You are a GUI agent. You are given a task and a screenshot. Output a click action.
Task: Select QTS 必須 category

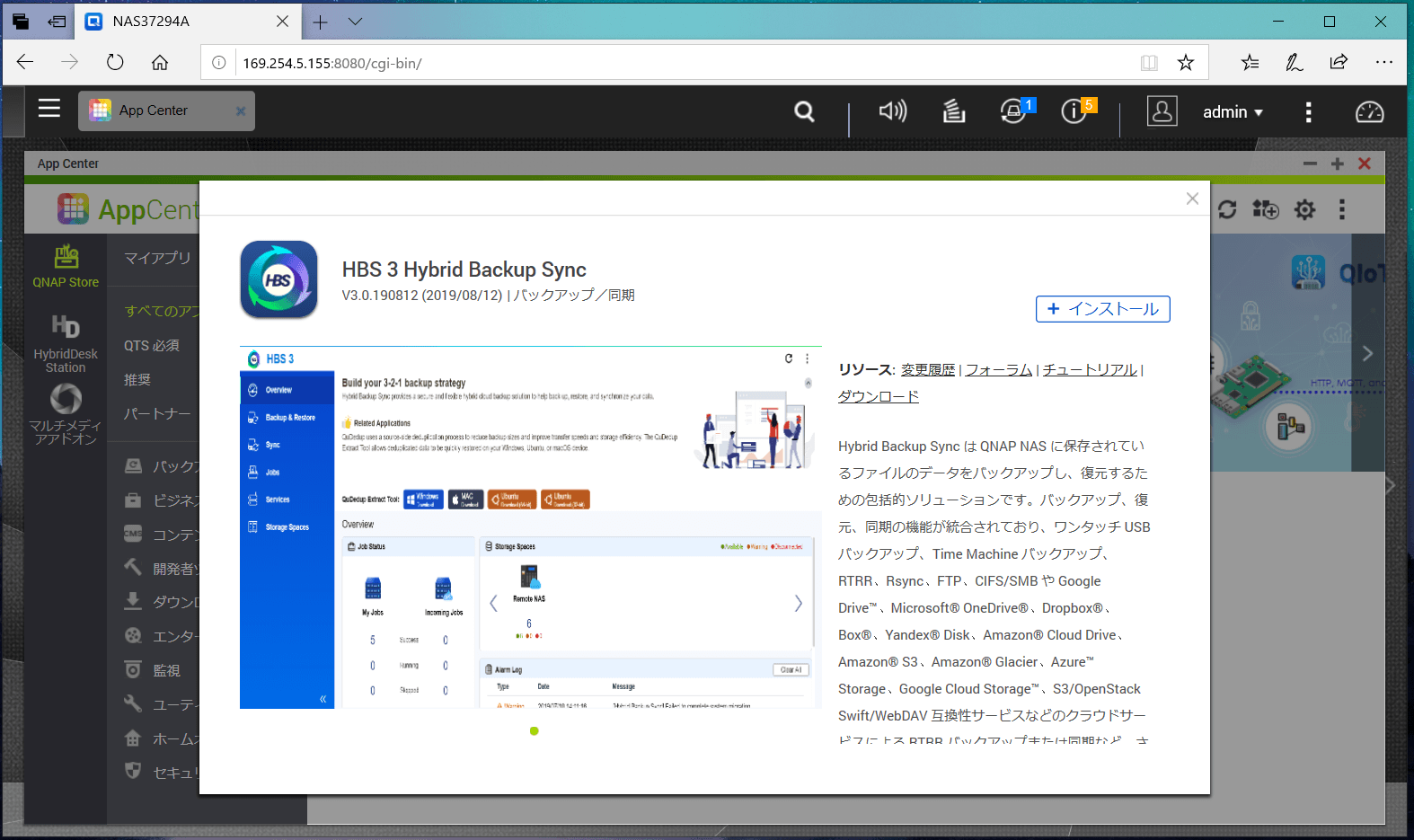(152, 346)
